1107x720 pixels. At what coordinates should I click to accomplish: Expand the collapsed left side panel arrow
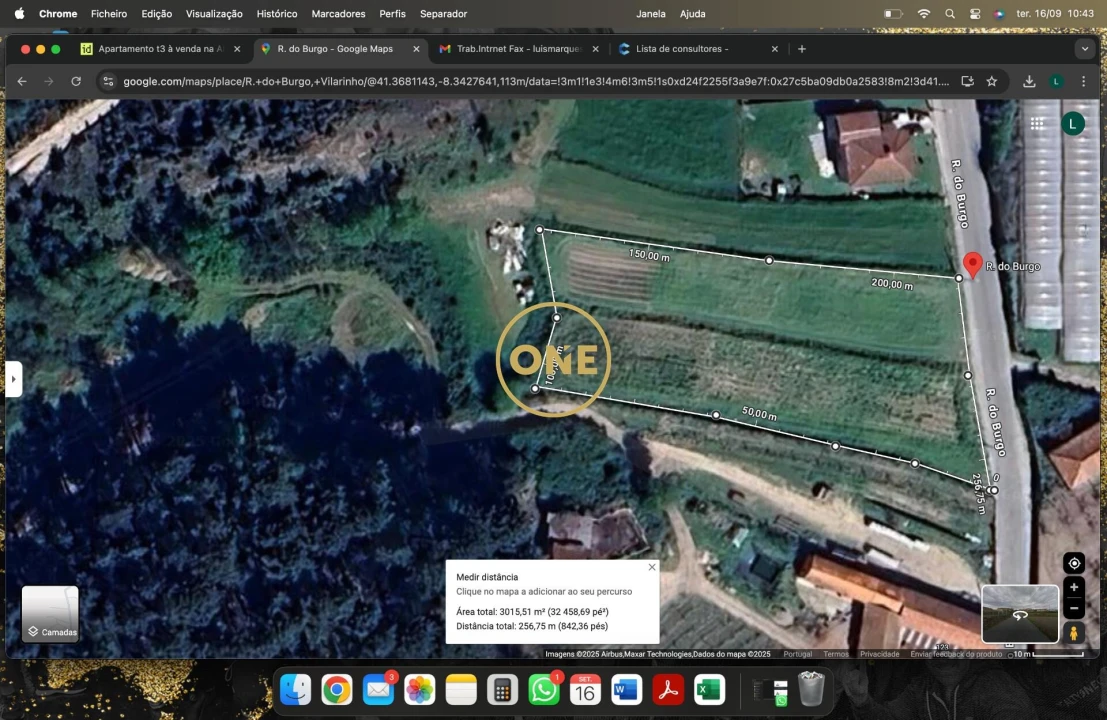pos(13,378)
